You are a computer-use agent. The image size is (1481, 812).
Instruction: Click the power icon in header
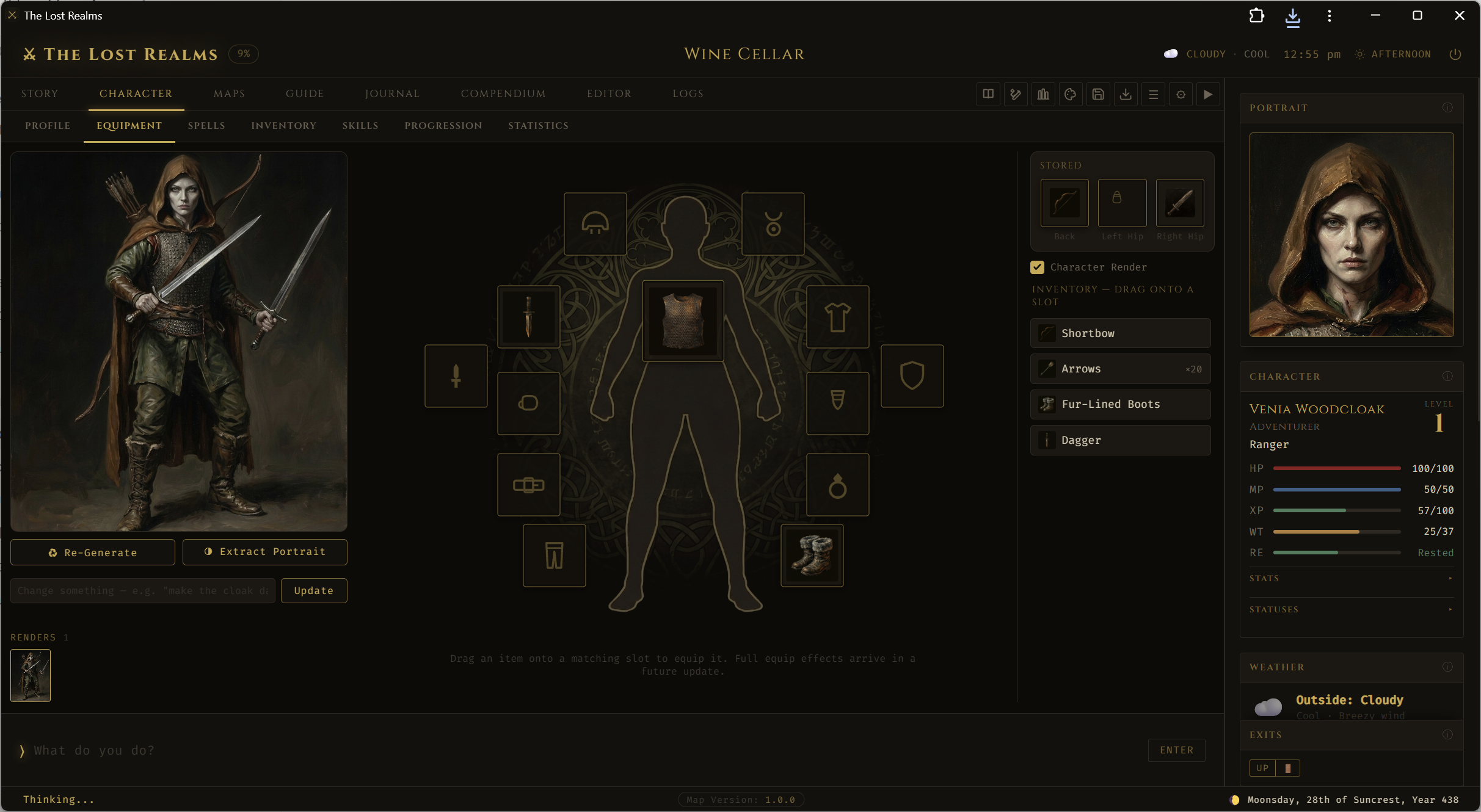coord(1455,54)
